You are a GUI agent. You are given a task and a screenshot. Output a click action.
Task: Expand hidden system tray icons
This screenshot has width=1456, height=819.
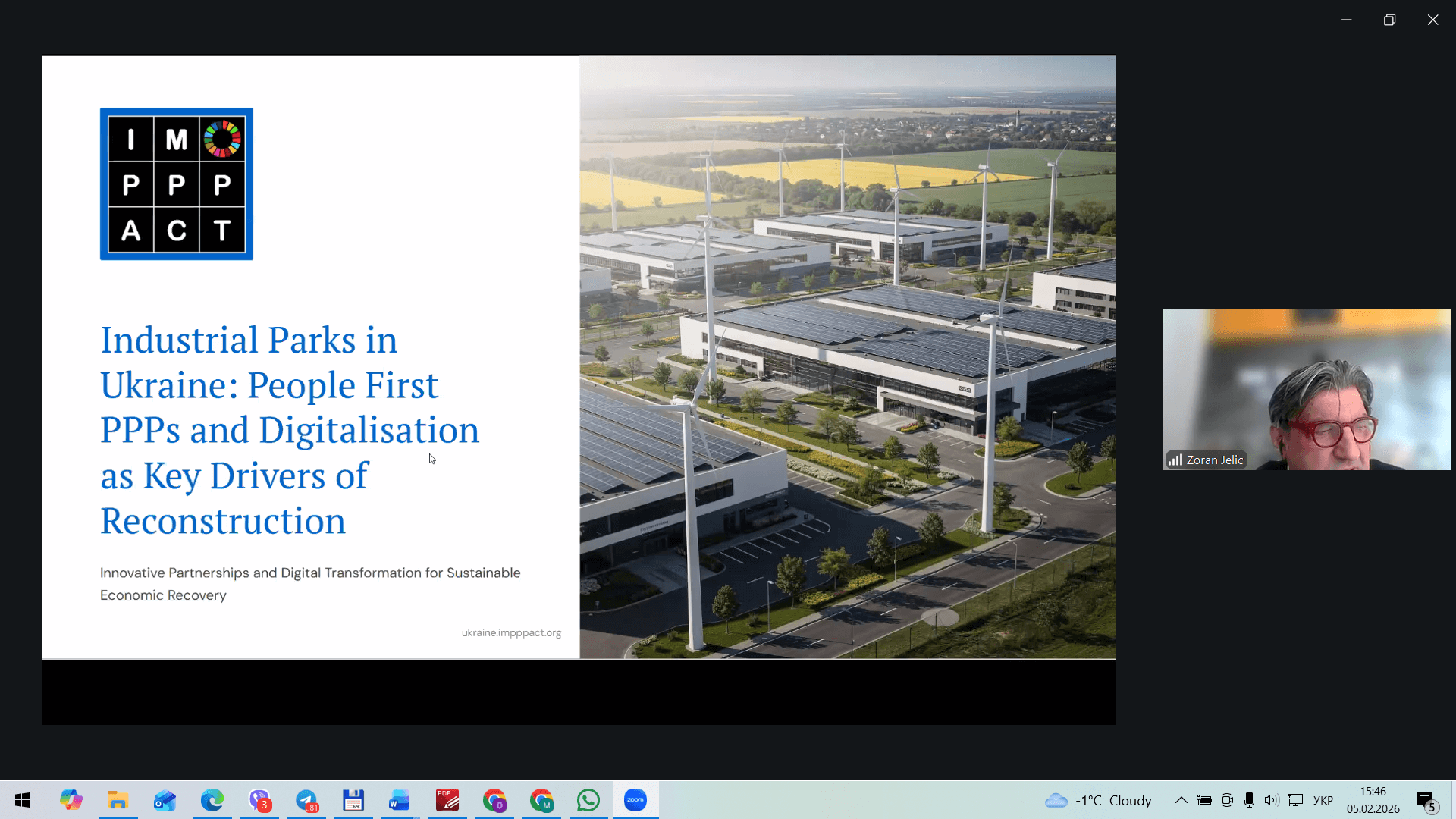tap(1181, 800)
